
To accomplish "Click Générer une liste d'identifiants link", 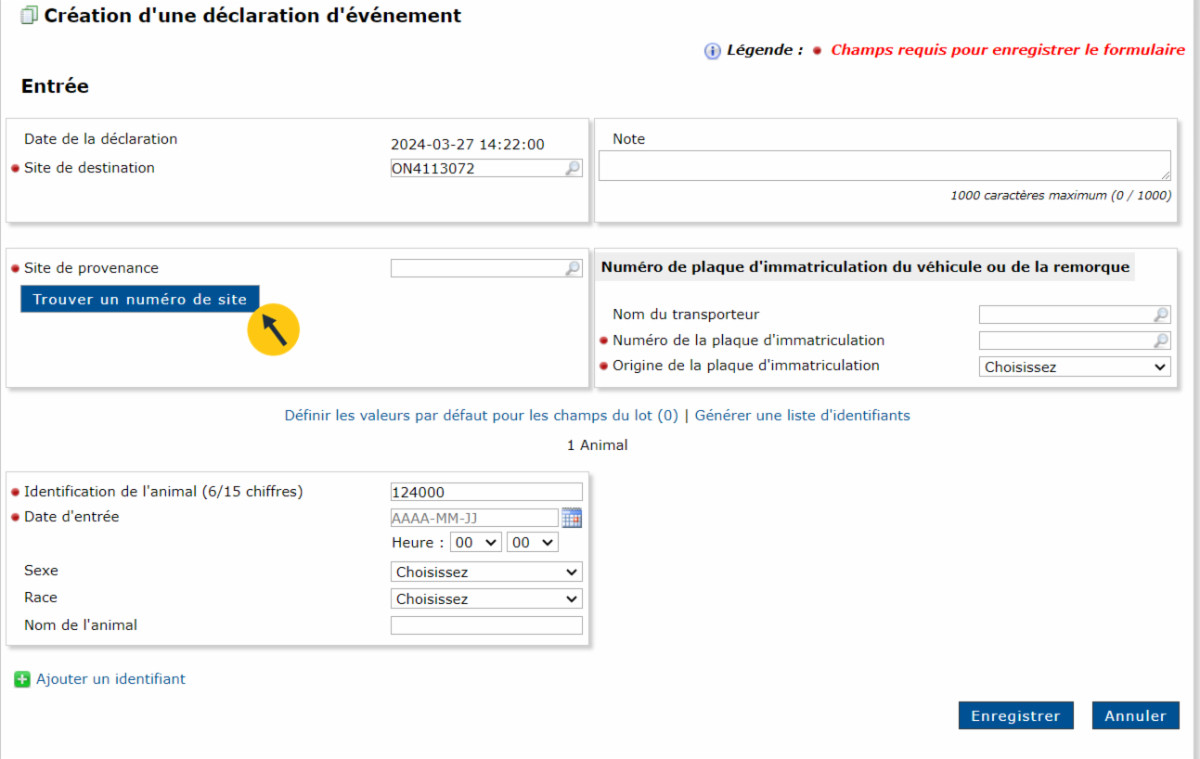I will (x=802, y=415).
